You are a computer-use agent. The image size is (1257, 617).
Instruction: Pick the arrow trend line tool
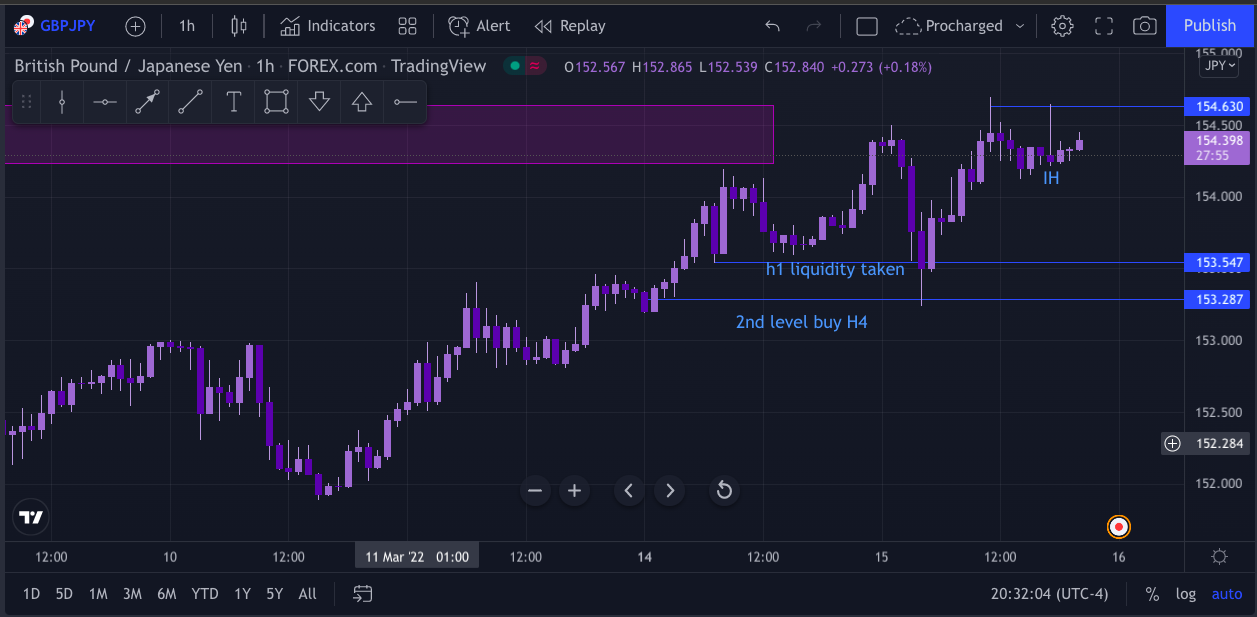148,102
